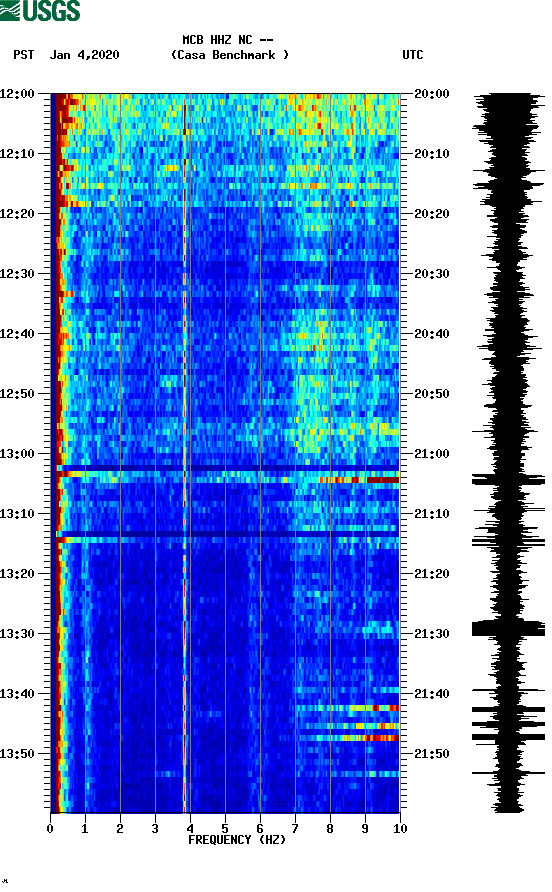Click the 'UTC' timezone label
This screenshot has height=892, width=552.
click(413, 55)
